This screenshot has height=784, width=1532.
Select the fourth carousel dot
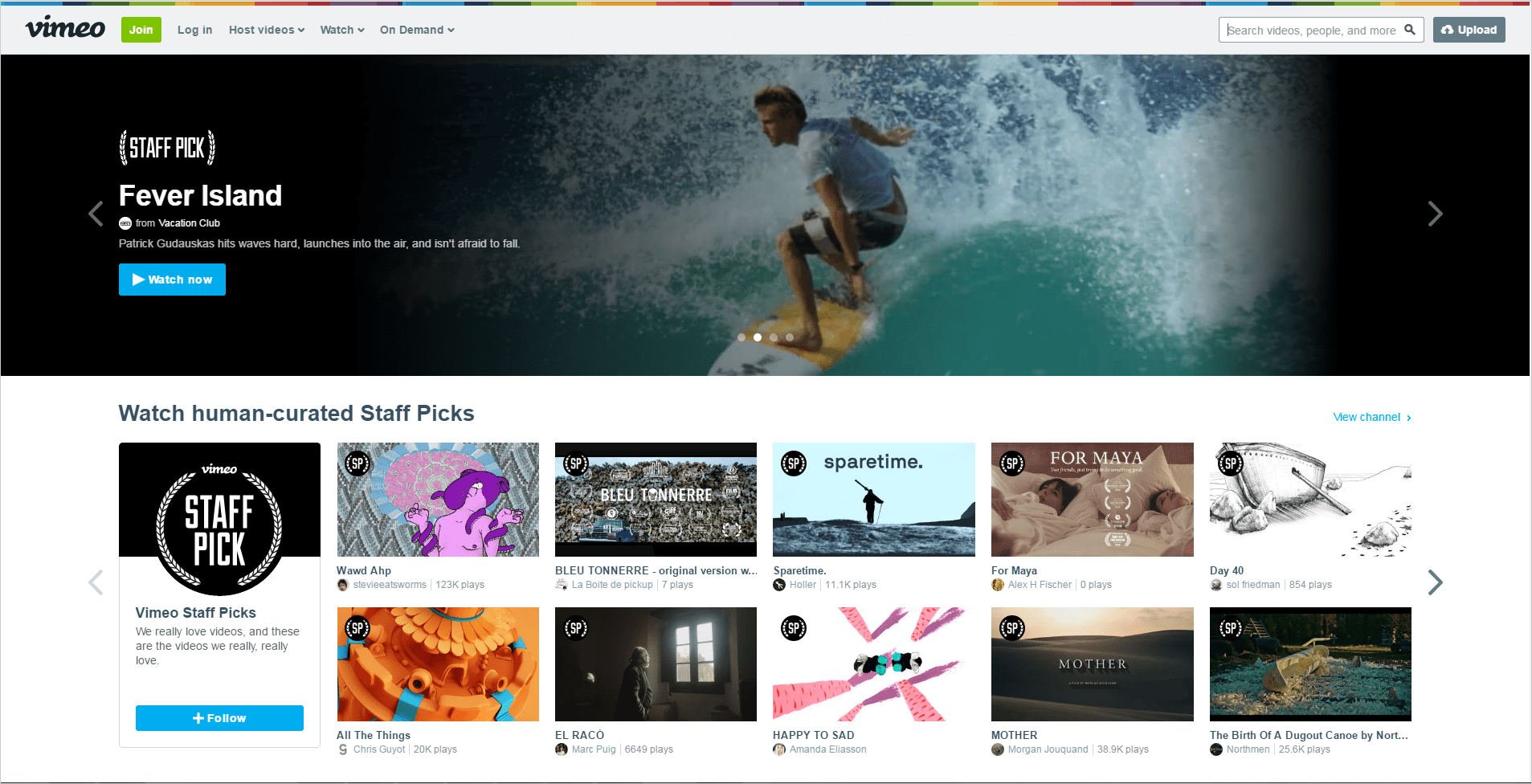tap(790, 337)
